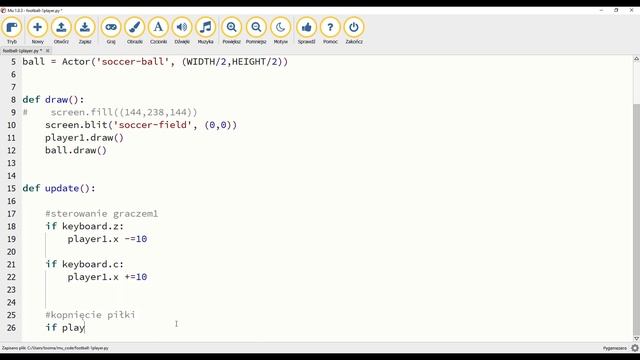Save the file with Zapisz

[85, 31]
